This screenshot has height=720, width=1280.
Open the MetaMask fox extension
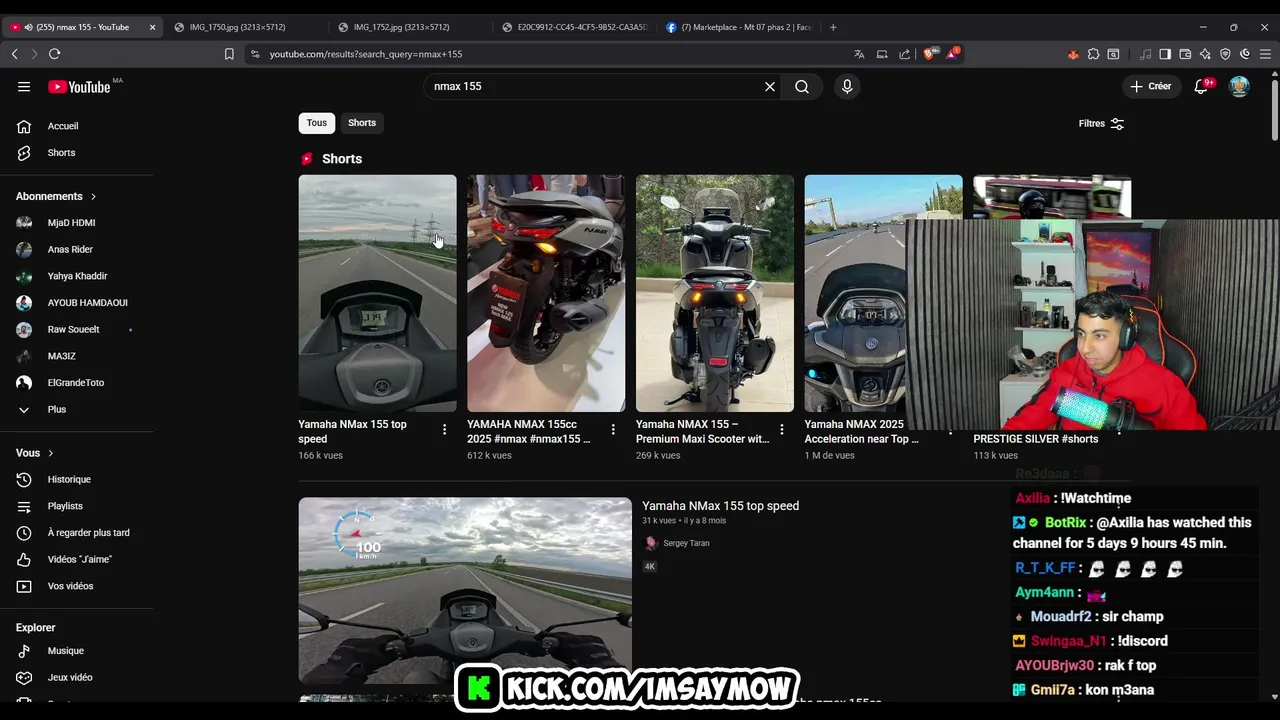[x=1073, y=54]
